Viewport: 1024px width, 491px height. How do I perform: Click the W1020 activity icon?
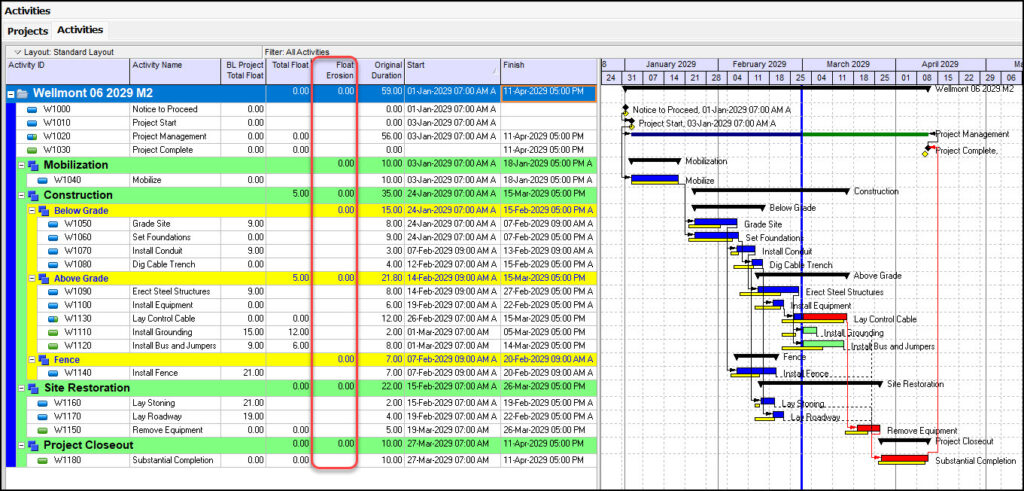point(32,136)
